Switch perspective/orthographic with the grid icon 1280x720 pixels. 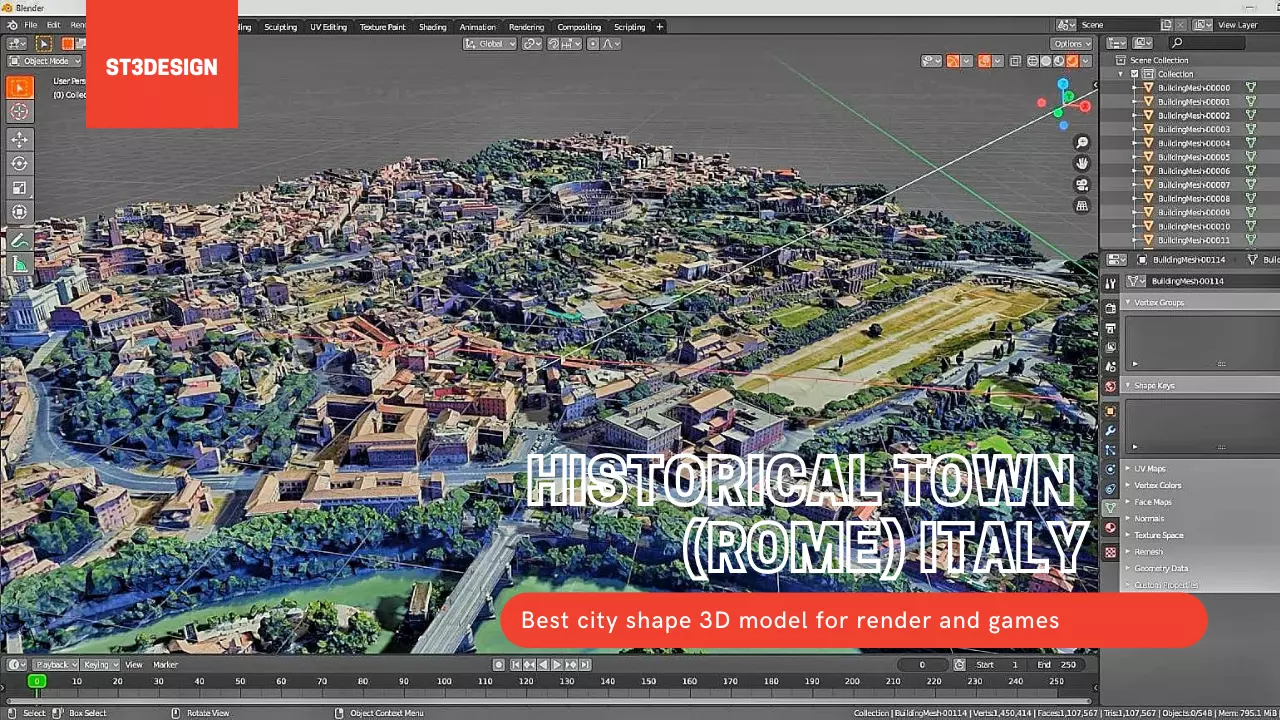(x=1082, y=206)
